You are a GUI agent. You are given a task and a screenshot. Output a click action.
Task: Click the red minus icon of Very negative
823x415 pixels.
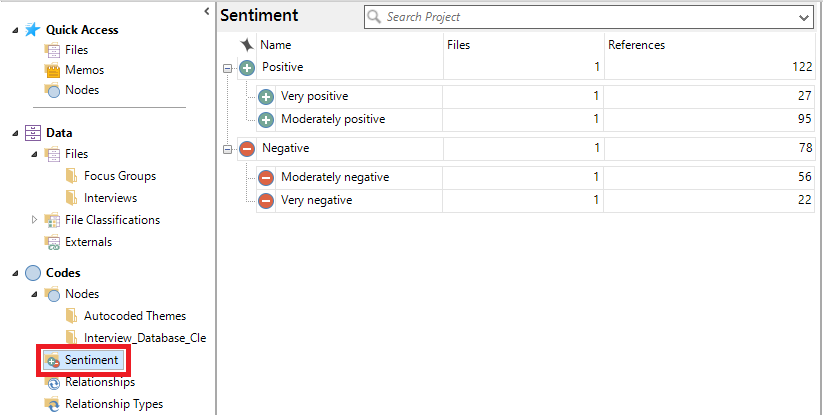point(266,201)
